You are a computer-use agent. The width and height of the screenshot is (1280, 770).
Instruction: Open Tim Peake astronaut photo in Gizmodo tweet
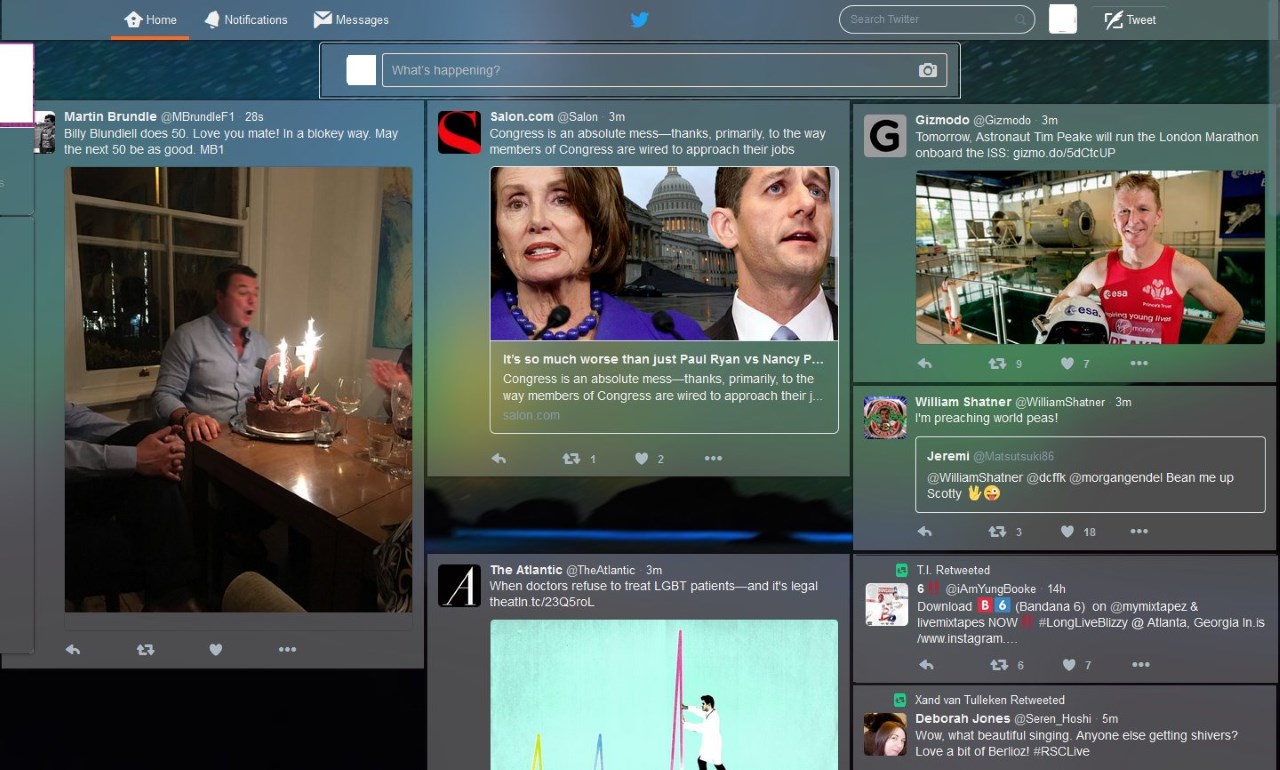pyautogui.click(x=1090, y=257)
